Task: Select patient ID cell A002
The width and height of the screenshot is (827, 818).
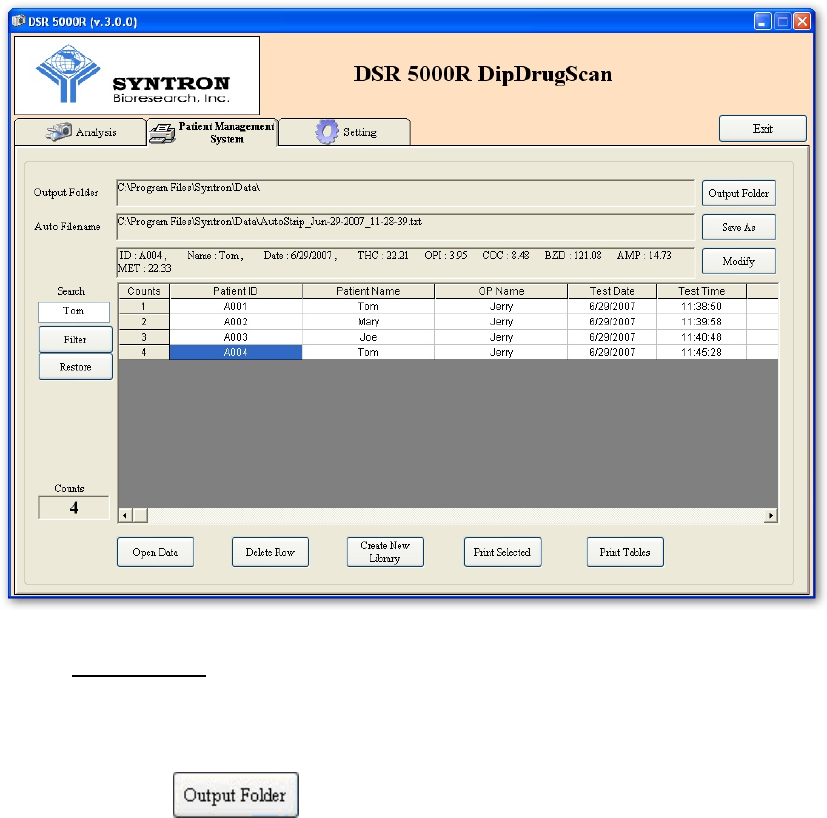Action: tap(236, 322)
